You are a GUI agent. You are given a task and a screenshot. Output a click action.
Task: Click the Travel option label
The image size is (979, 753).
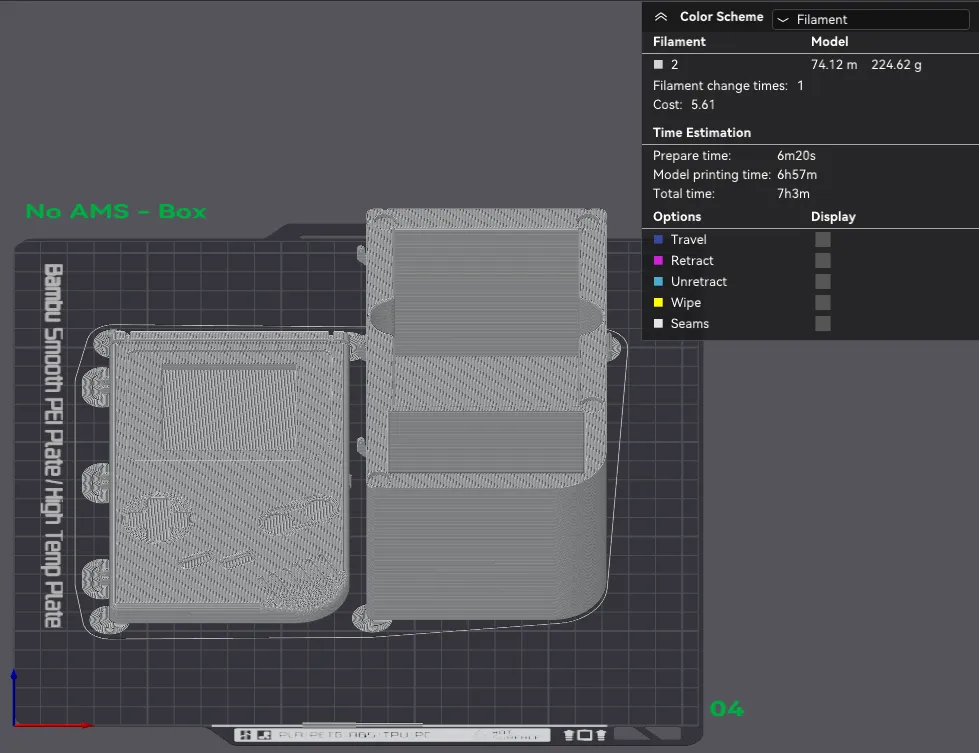coord(689,239)
